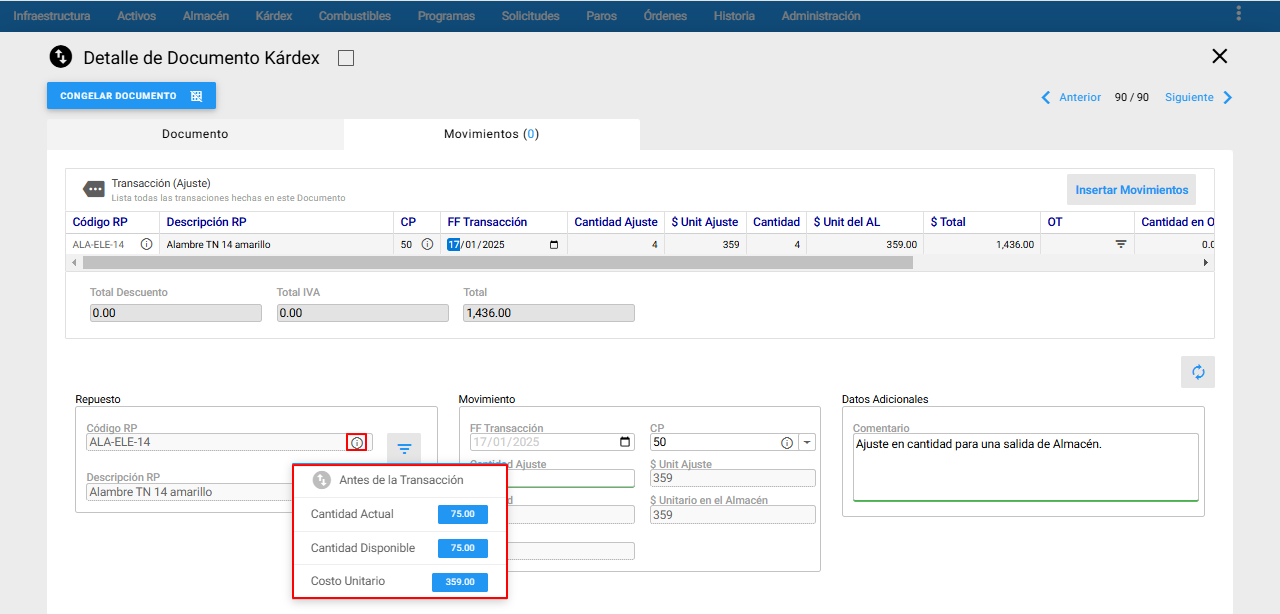This screenshot has height=614, width=1280.
Task: Show info for CP 50 in table row
Action: 427,244
